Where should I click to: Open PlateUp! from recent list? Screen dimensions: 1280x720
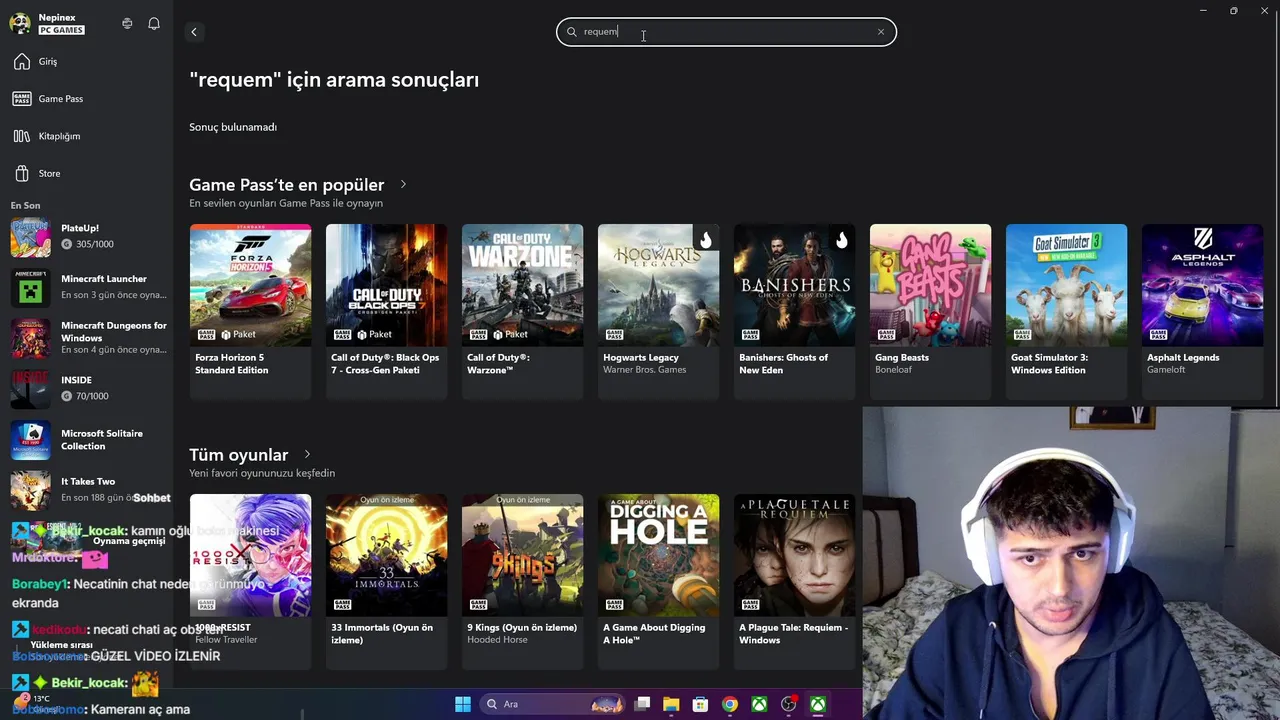point(86,236)
